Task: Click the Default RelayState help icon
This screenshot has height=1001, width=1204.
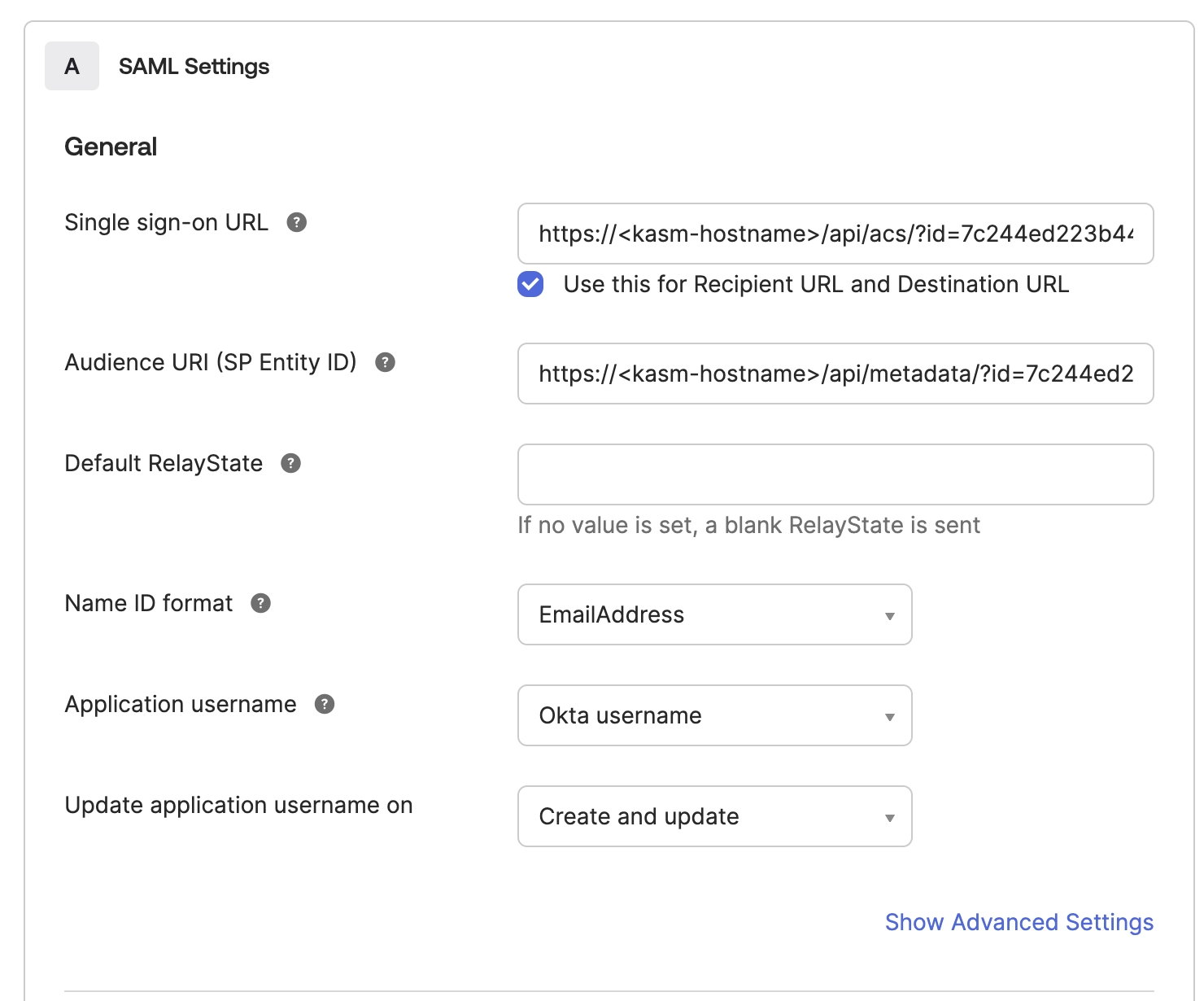Action: pos(290,464)
